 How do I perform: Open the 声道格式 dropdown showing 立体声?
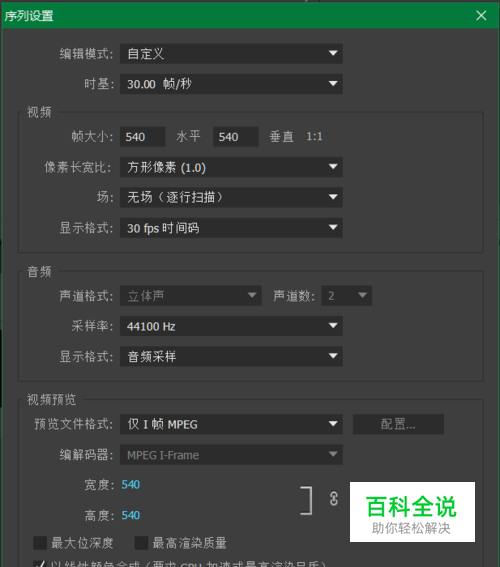tap(191, 296)
